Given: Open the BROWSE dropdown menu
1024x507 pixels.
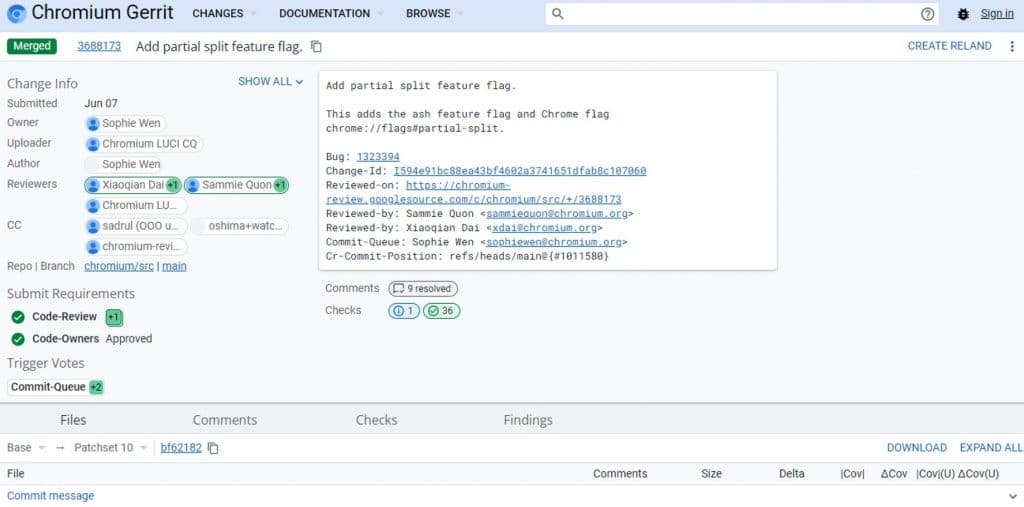Looking at the screenshot, I should 434,13.
